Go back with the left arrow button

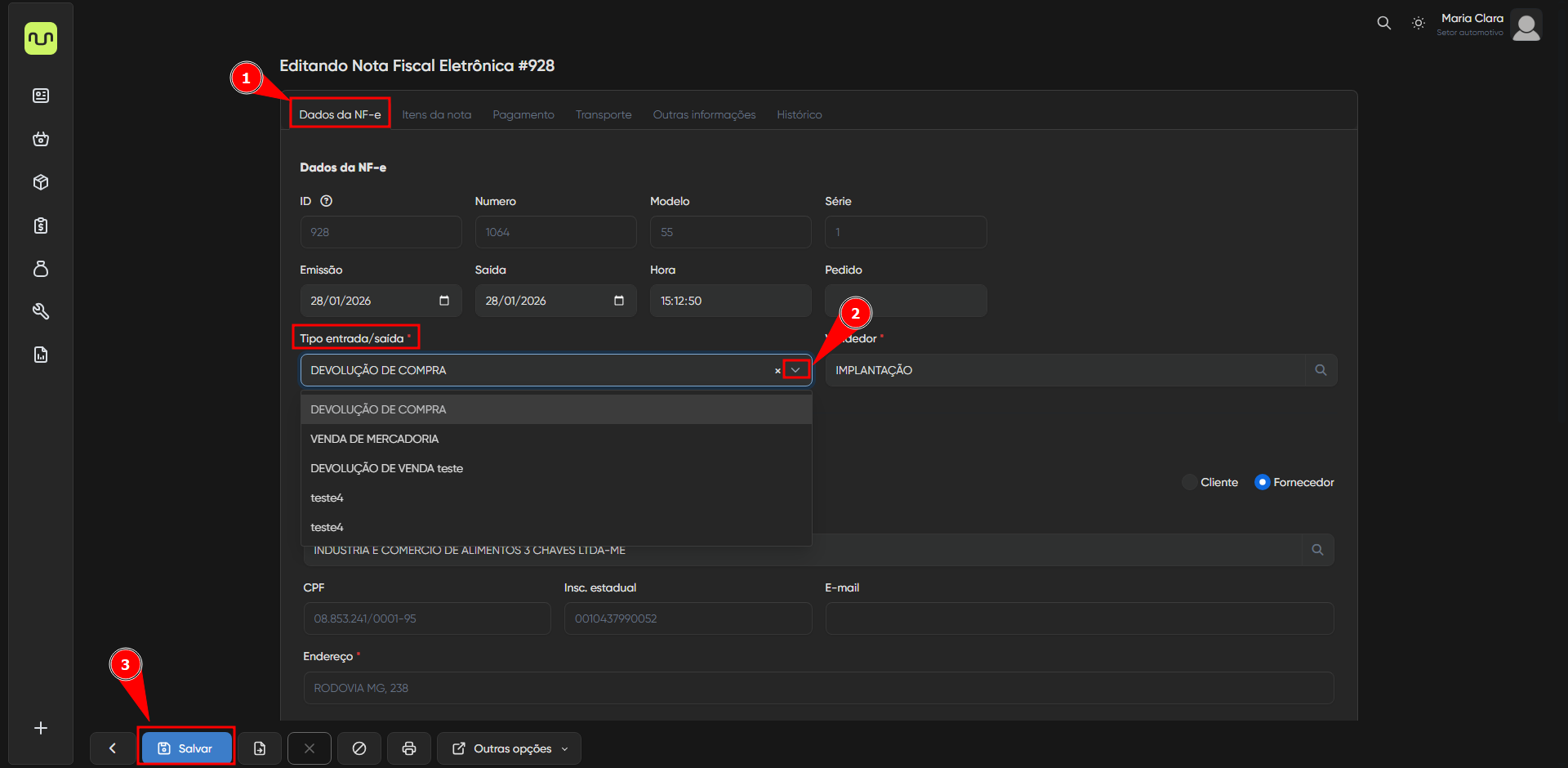point(113,748)
